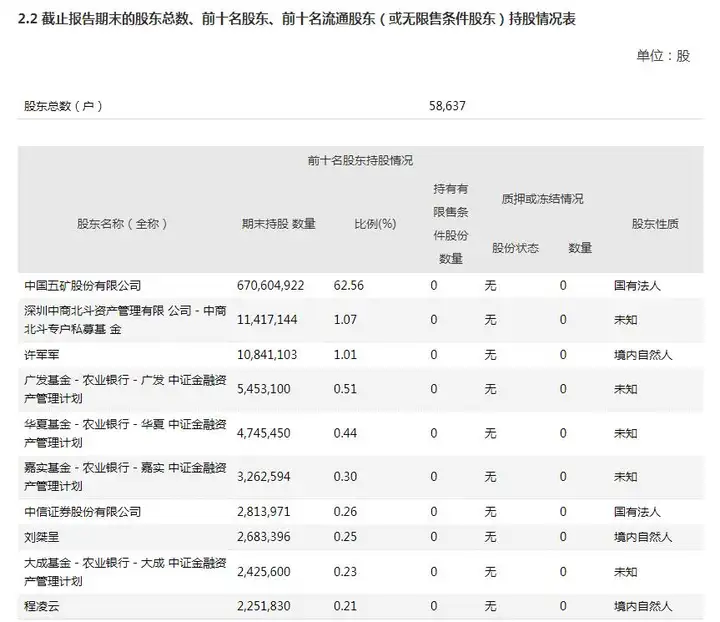Select holding value 4,745,450

tap(264, 433)
